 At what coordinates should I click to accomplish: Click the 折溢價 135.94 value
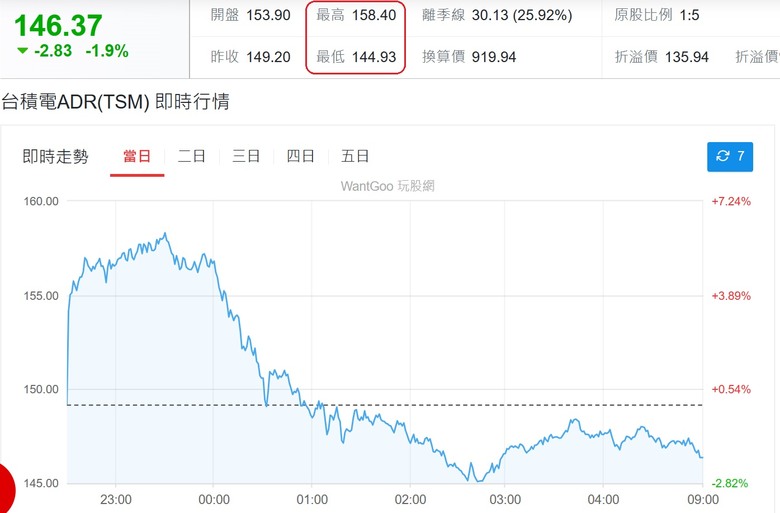(662, 57)
